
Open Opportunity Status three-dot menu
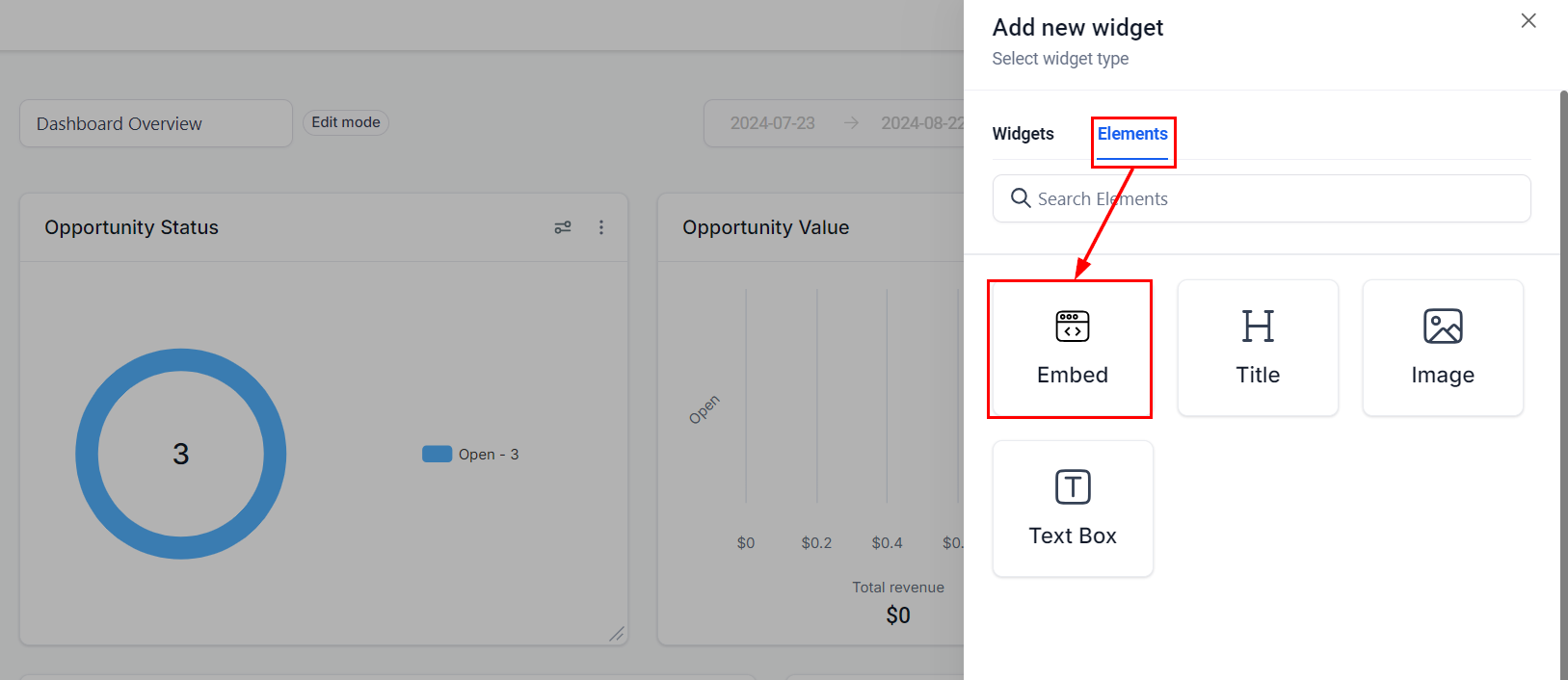coord(601,227)
